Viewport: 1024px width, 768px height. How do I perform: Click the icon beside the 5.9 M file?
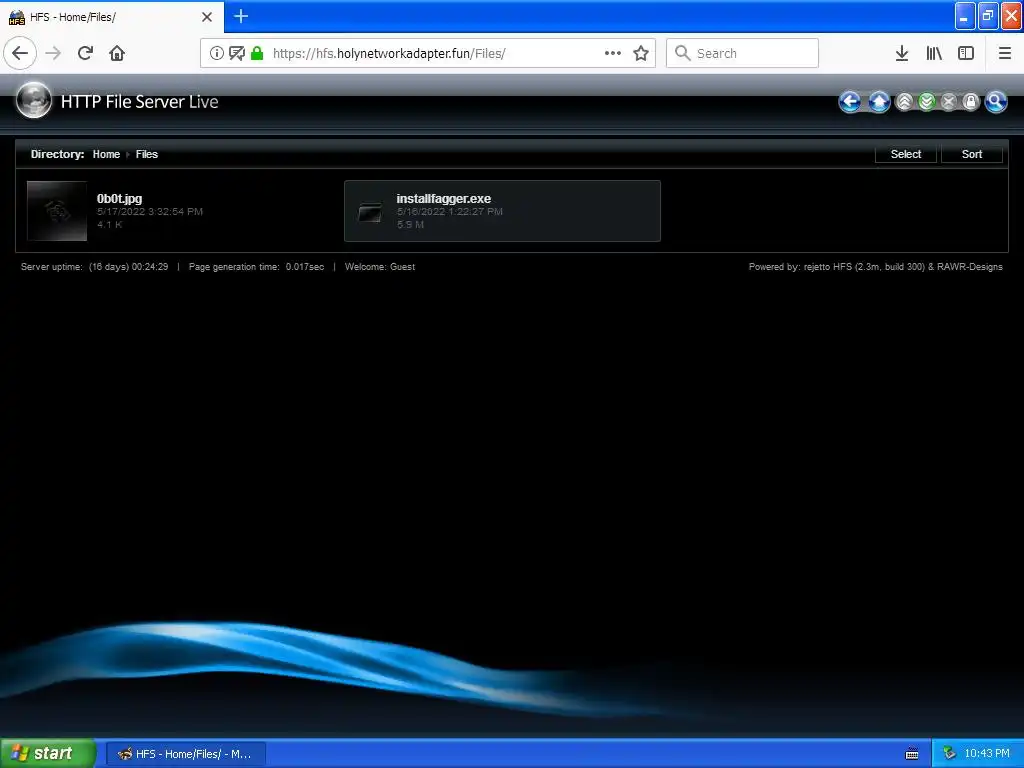coord(370,212)
